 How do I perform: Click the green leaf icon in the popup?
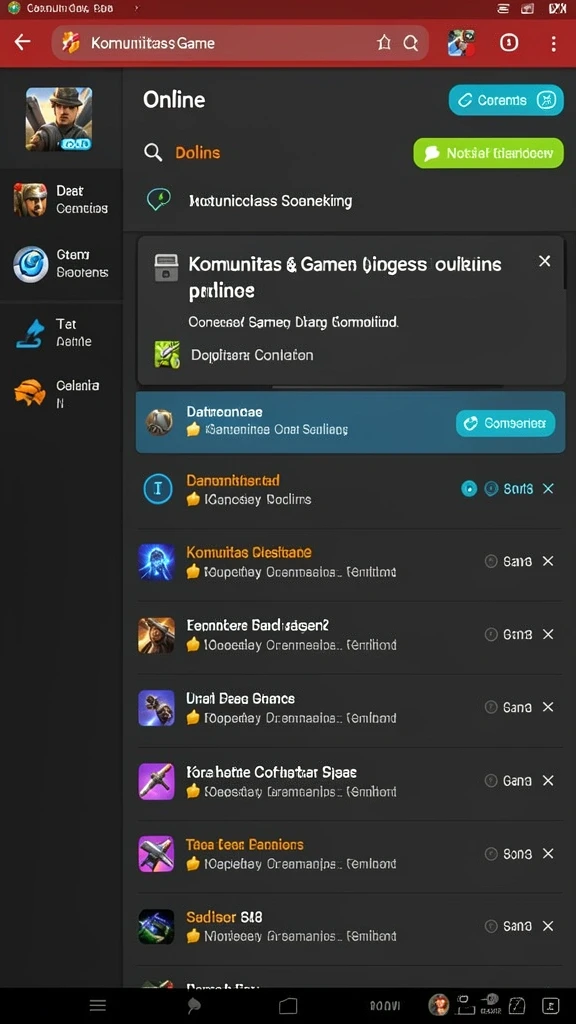point(167,355)
